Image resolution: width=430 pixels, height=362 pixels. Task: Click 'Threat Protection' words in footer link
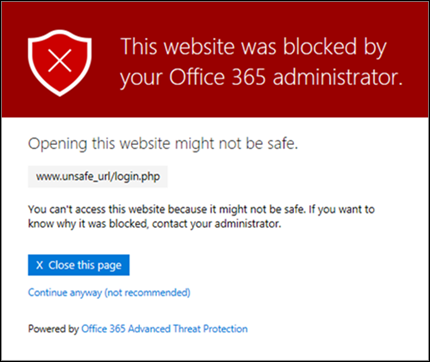pyautogui.click(x=210, y=329)
